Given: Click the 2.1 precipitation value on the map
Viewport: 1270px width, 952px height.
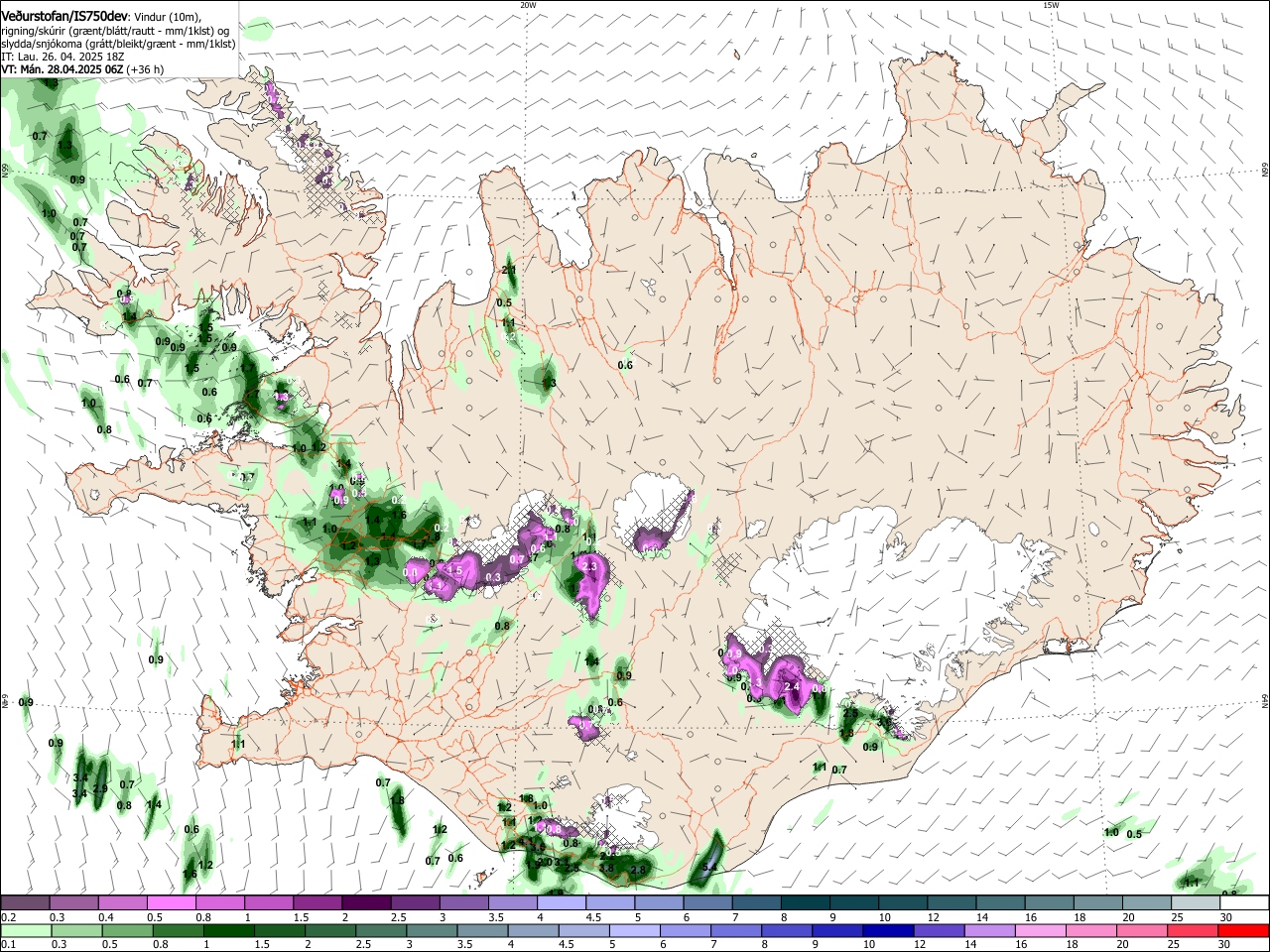Looking at the screenshot, I should pyautogui.click(x=509, y=270).
